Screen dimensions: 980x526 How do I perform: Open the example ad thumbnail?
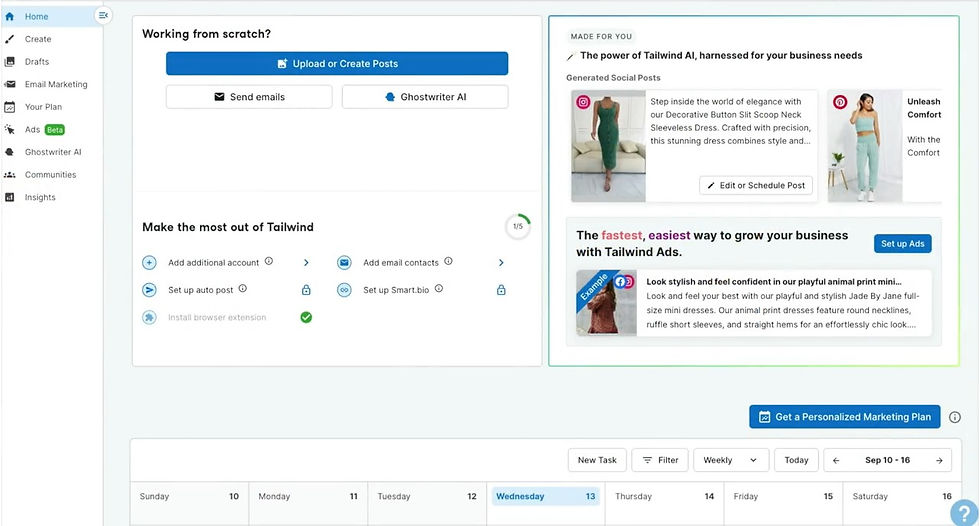click(606, 303)
